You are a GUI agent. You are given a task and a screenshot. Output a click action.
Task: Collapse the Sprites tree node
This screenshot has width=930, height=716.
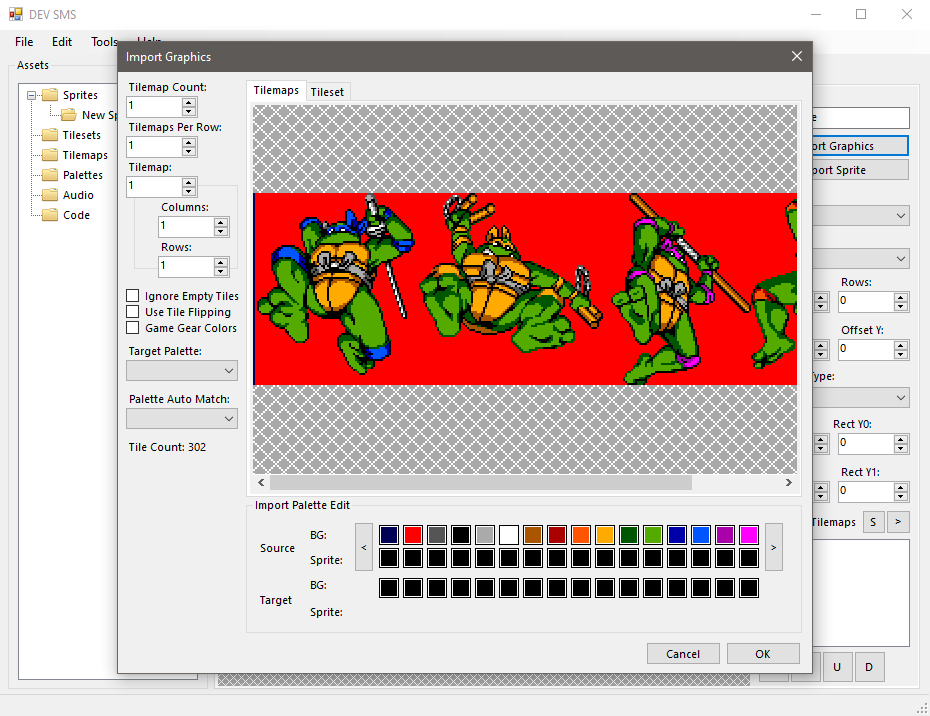click(x=32, y=95)
